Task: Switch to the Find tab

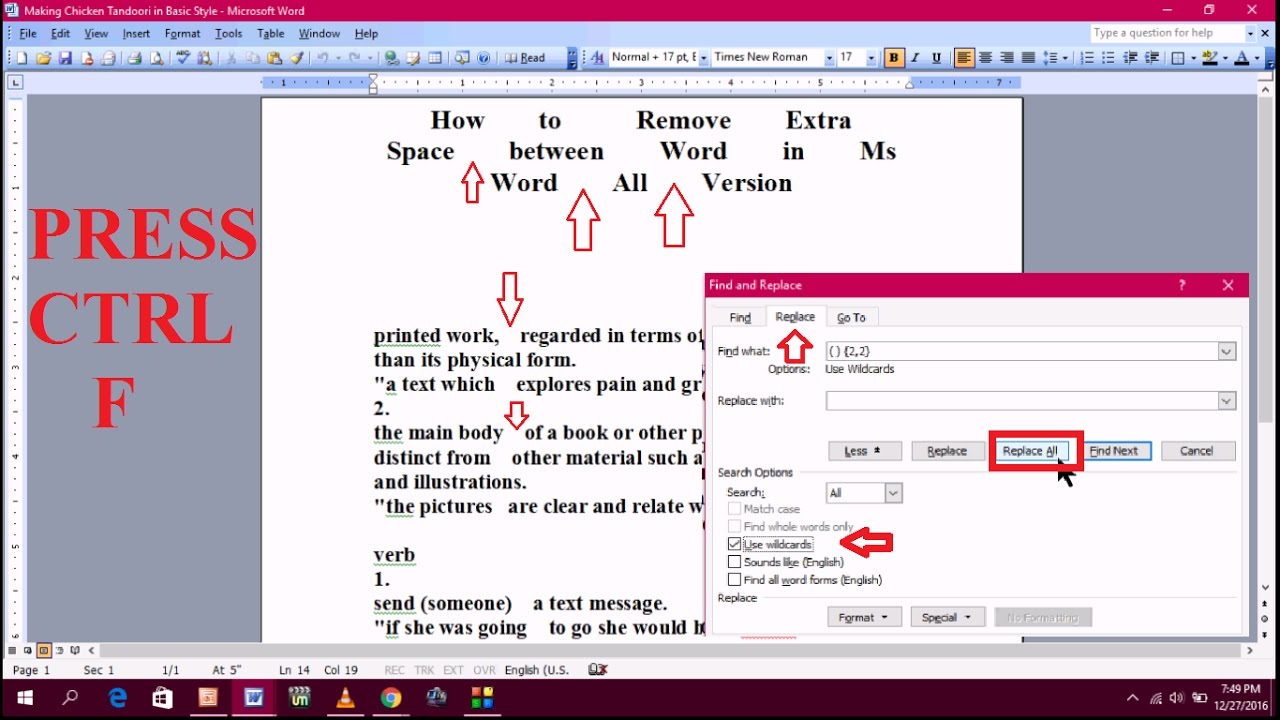Action: click(740, 317)
